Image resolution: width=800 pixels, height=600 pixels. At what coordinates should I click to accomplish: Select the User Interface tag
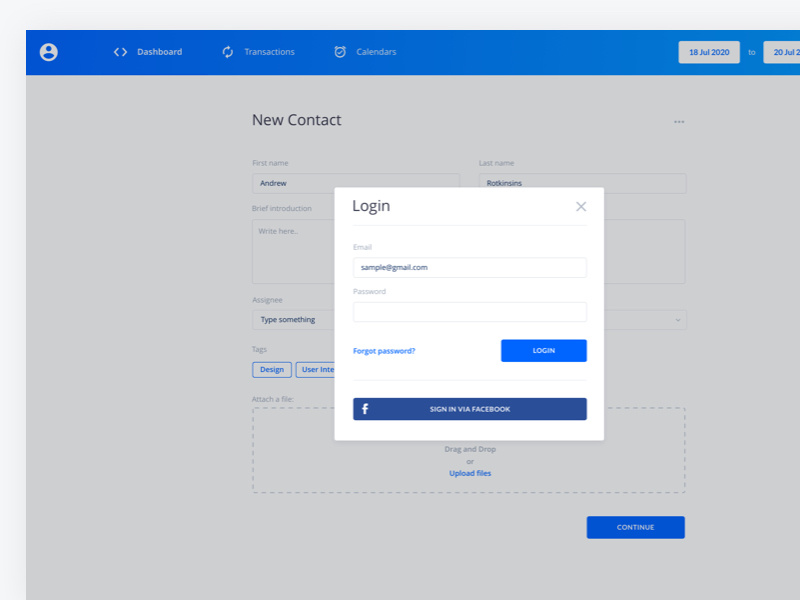(319, 369)
